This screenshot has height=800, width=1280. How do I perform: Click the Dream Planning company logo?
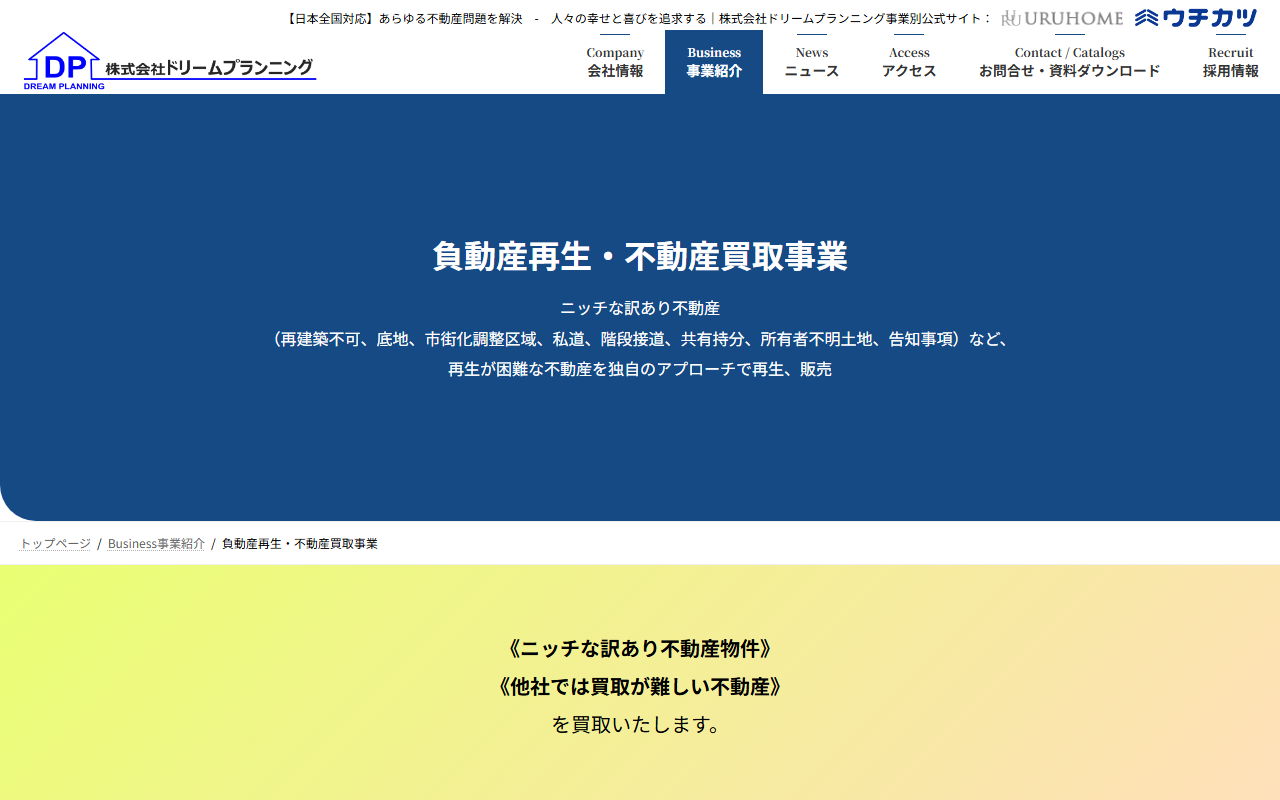pos(170,61)
